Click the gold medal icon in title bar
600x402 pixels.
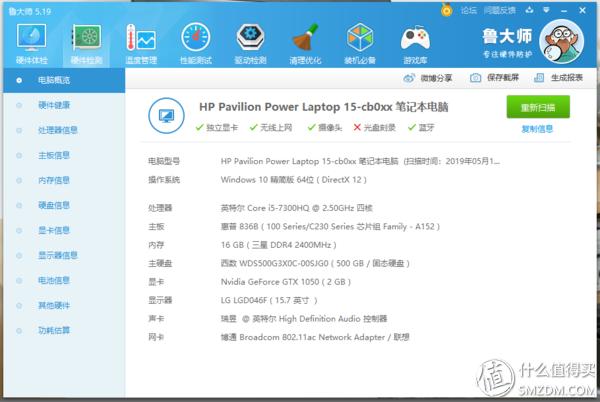pos(446,10)
